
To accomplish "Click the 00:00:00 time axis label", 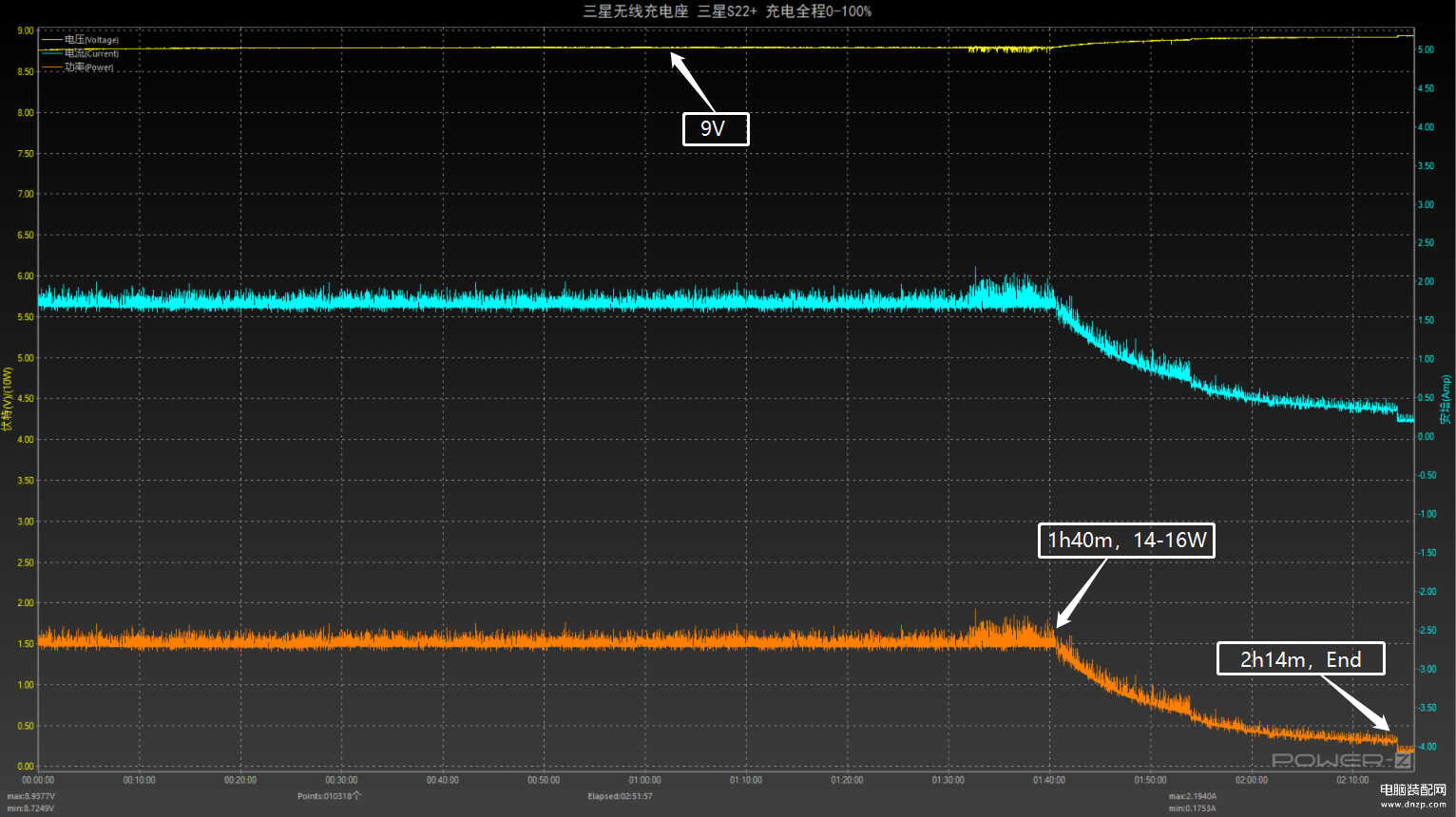I will pyautogui.click(x=38, y=780).
